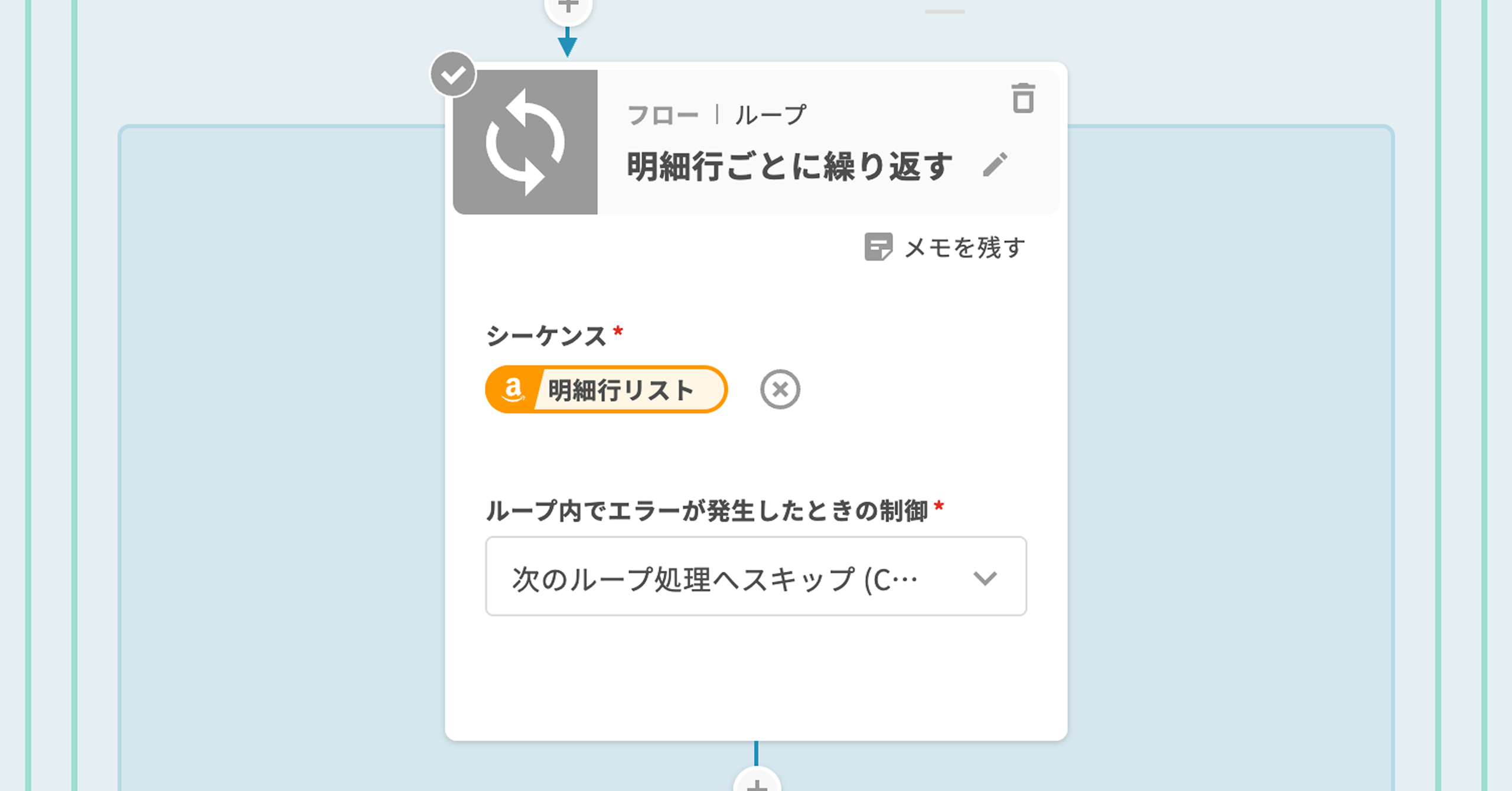Click the メモを残す text link

pyautogui.click(x=965, y=248)
